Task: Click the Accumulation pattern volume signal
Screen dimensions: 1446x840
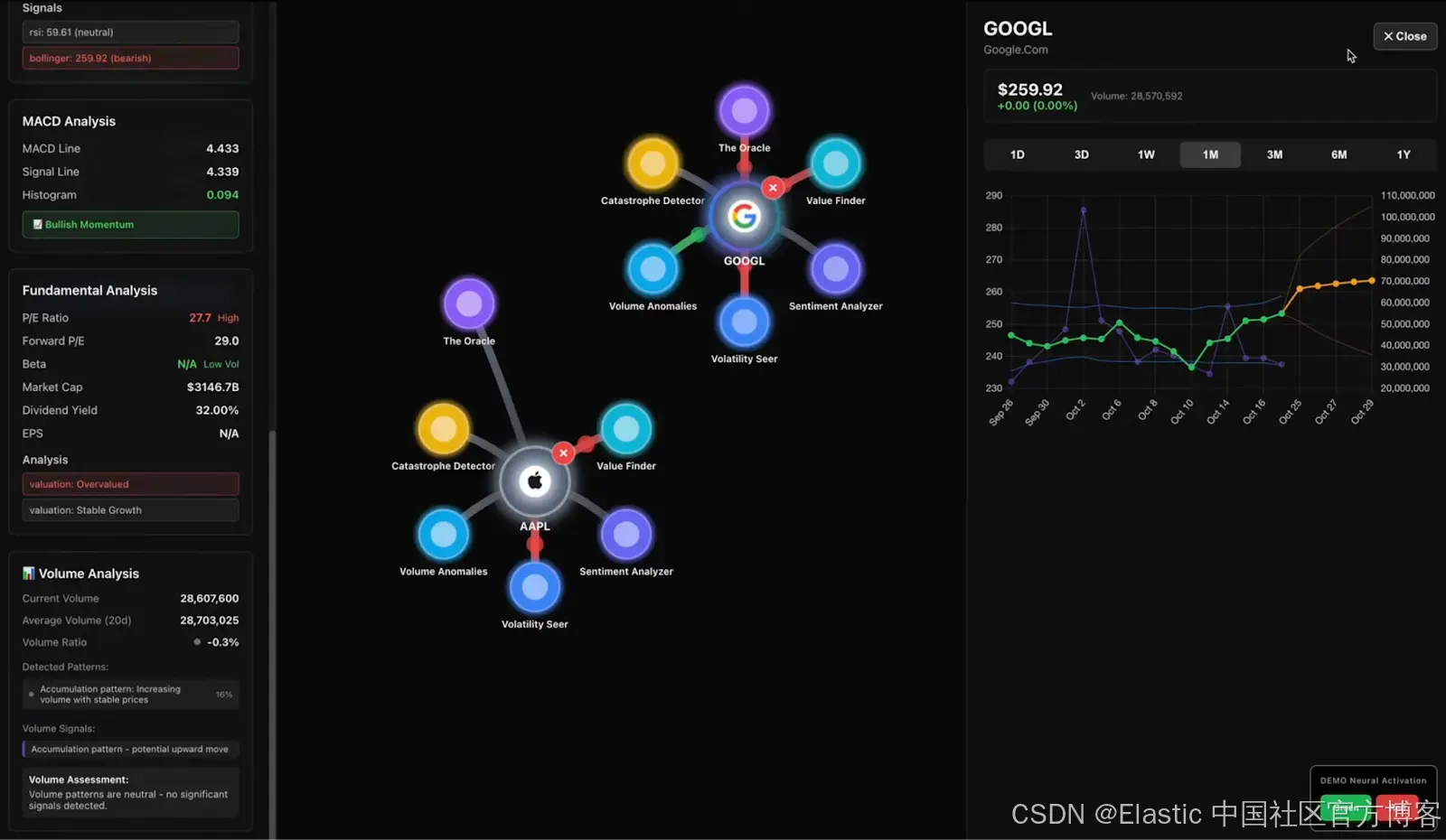Action: click(130, 749)
